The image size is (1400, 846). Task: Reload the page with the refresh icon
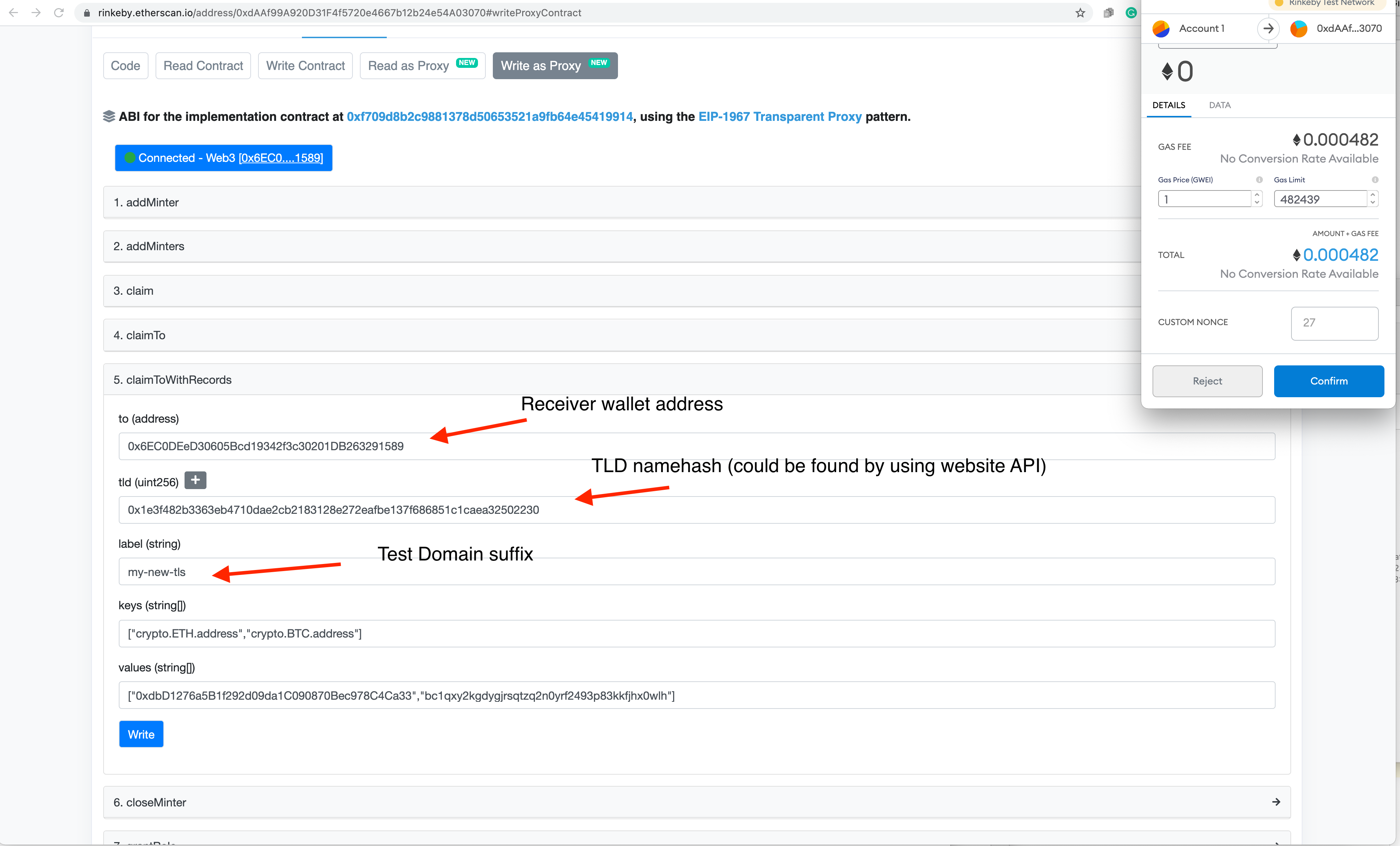click(59, 12)
